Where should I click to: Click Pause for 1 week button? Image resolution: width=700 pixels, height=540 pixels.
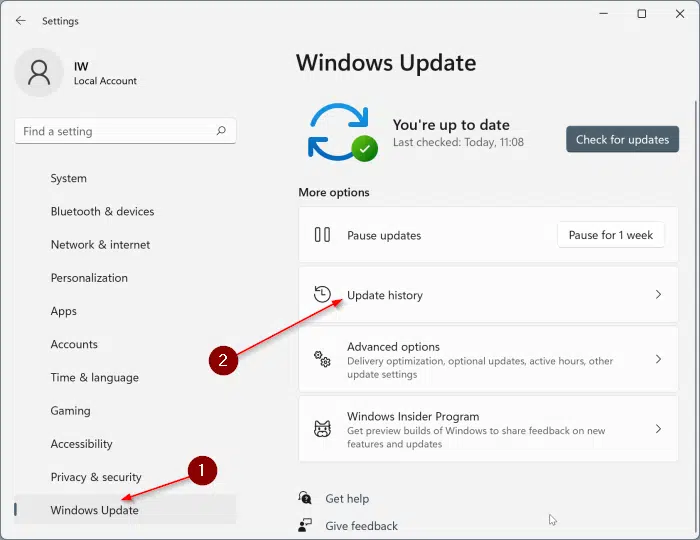(610, 235)
